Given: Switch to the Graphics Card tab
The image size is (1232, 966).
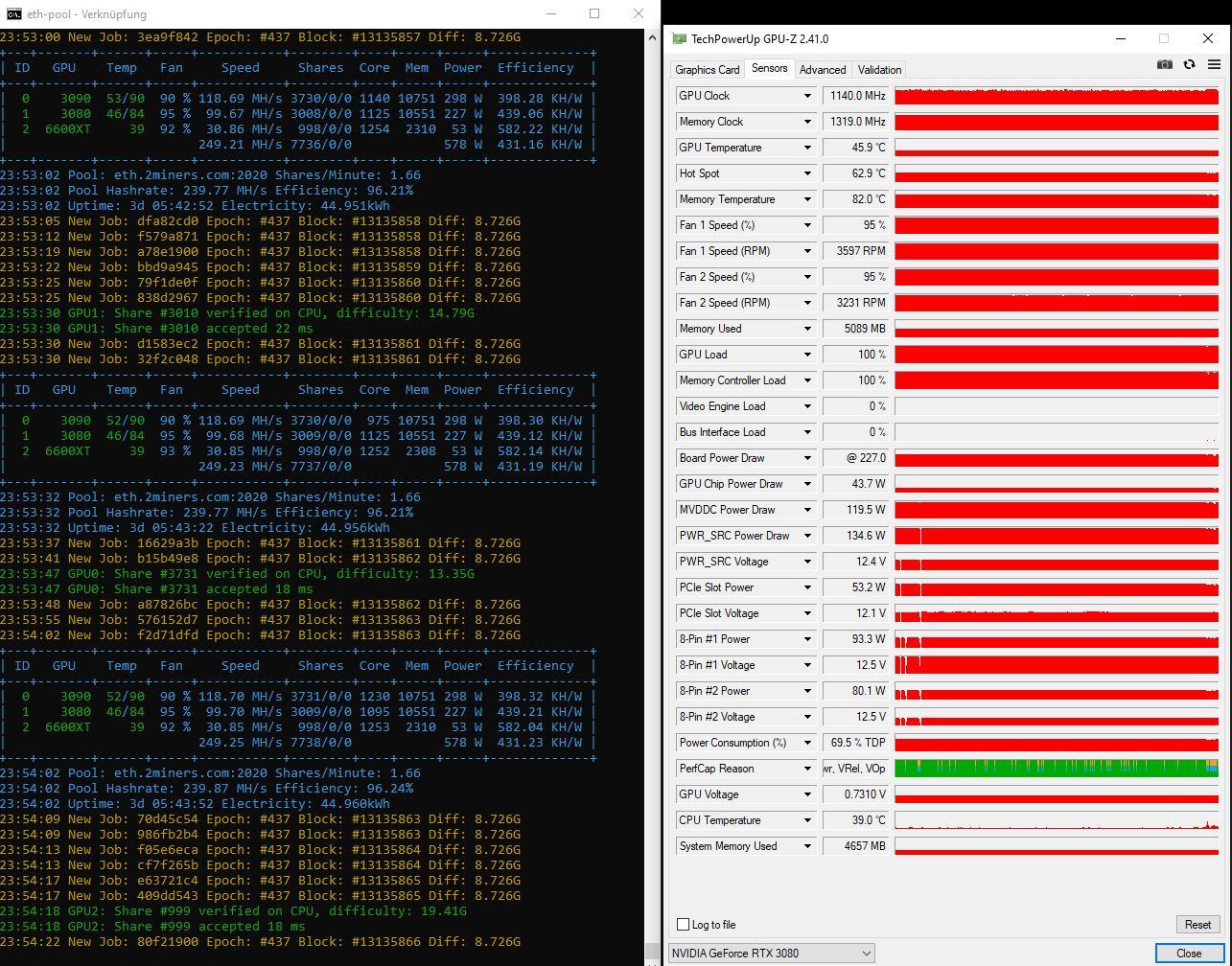Looking at the screenshot, I should click(708, 70).
